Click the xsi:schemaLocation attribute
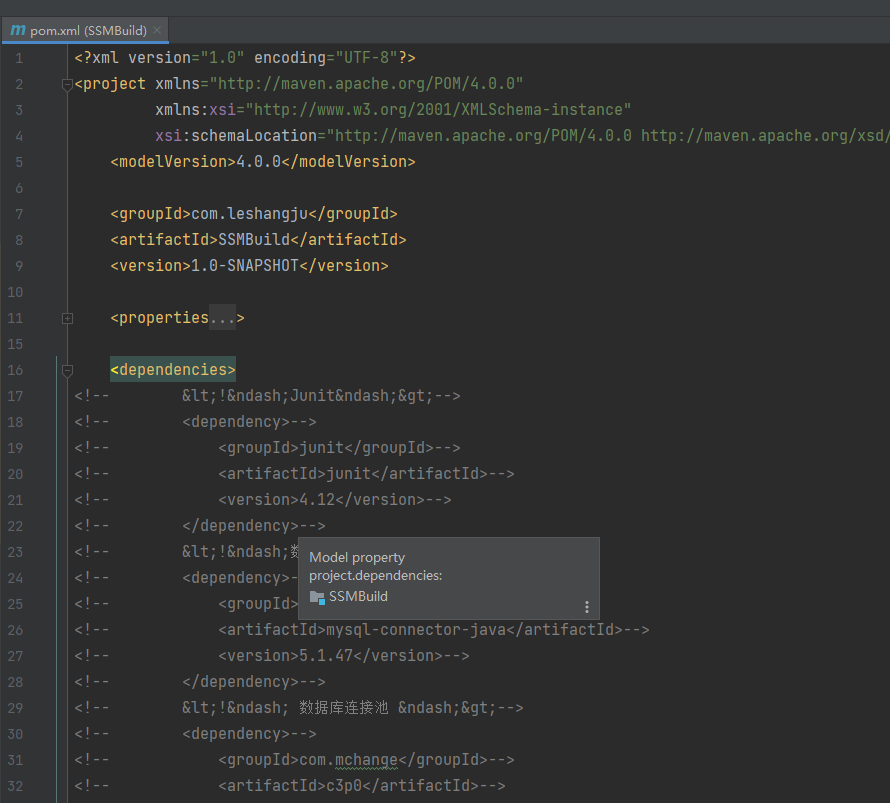This screenshot has width=890, height=803. coord(236,136)
